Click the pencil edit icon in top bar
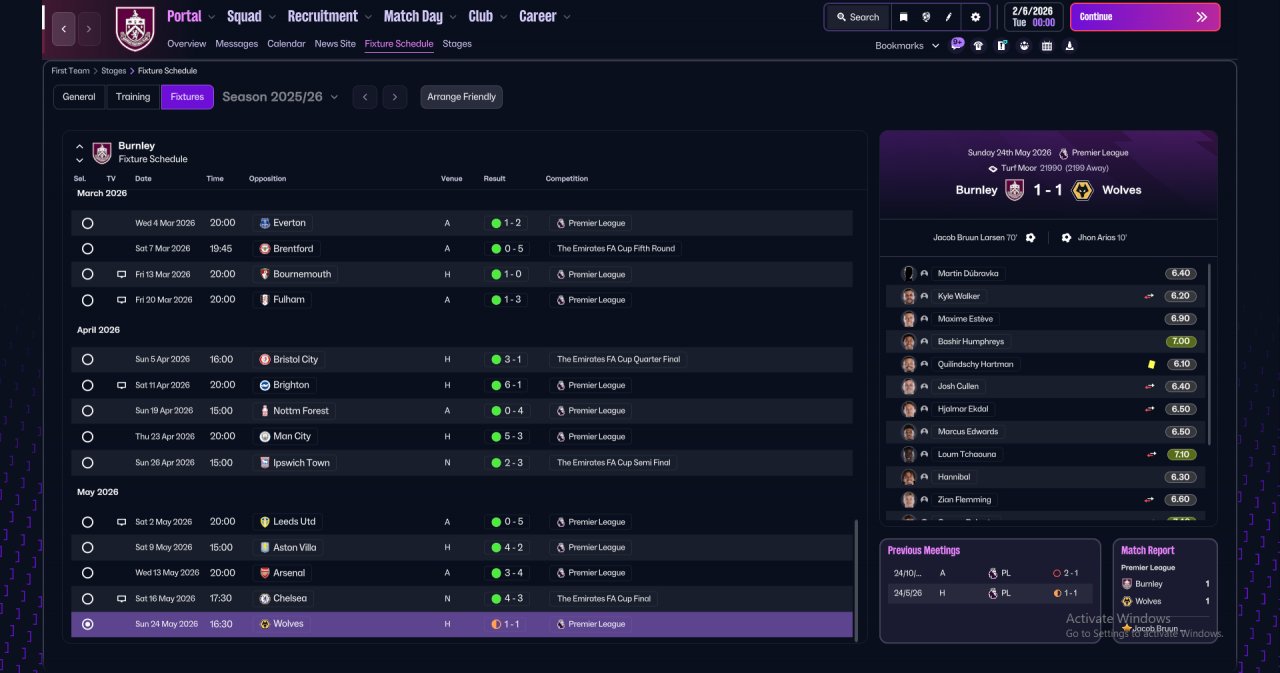 click(x=950, y=17)
